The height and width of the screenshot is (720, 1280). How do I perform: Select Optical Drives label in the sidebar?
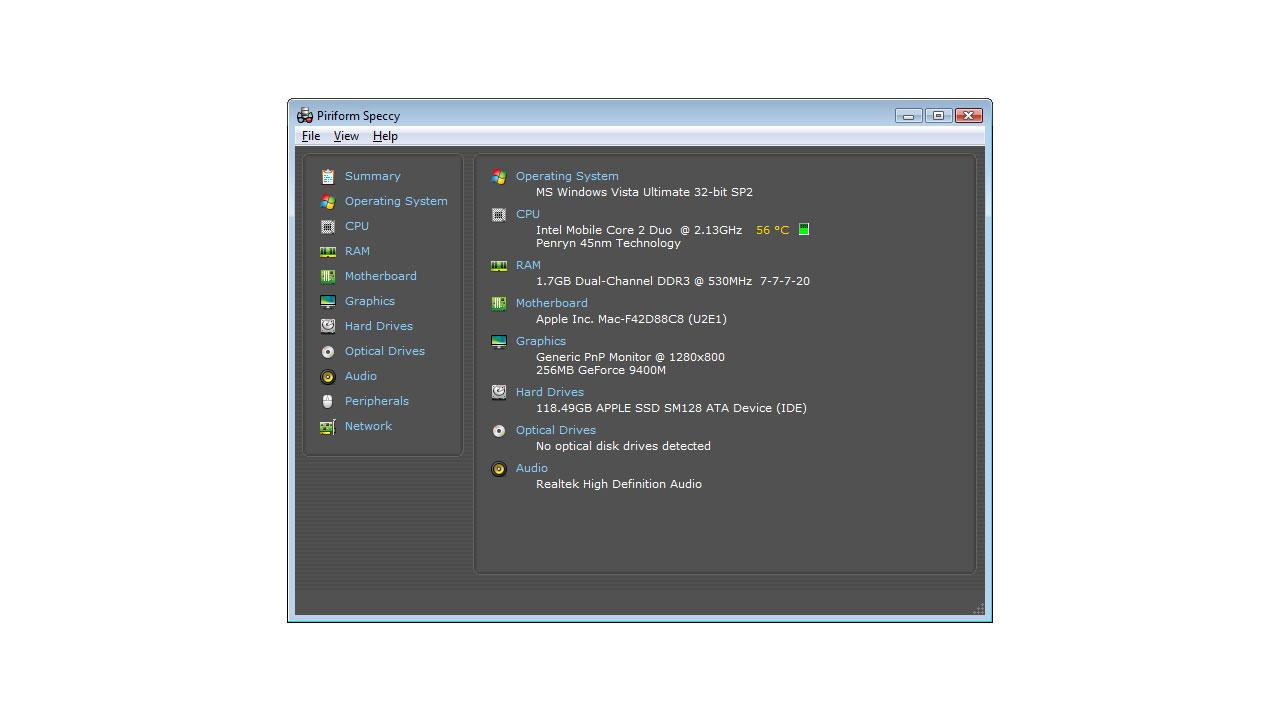pyautogui.click(x=384, y=351)
